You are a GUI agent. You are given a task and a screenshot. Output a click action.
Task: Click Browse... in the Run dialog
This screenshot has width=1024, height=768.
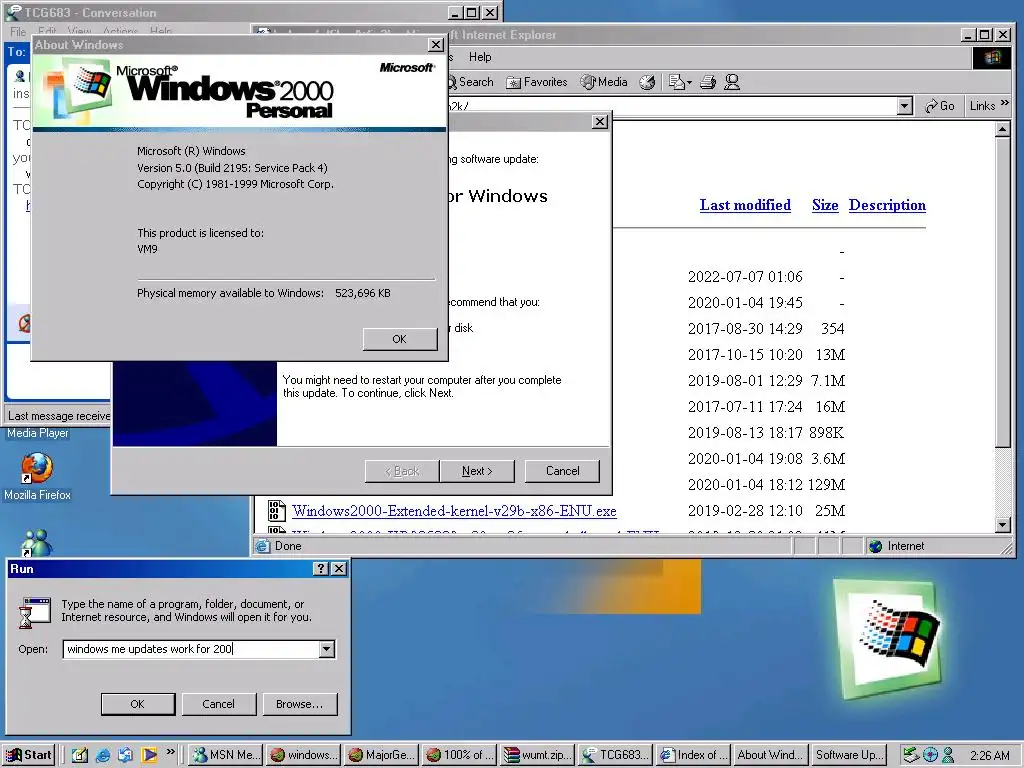click(x=299, y=704)
